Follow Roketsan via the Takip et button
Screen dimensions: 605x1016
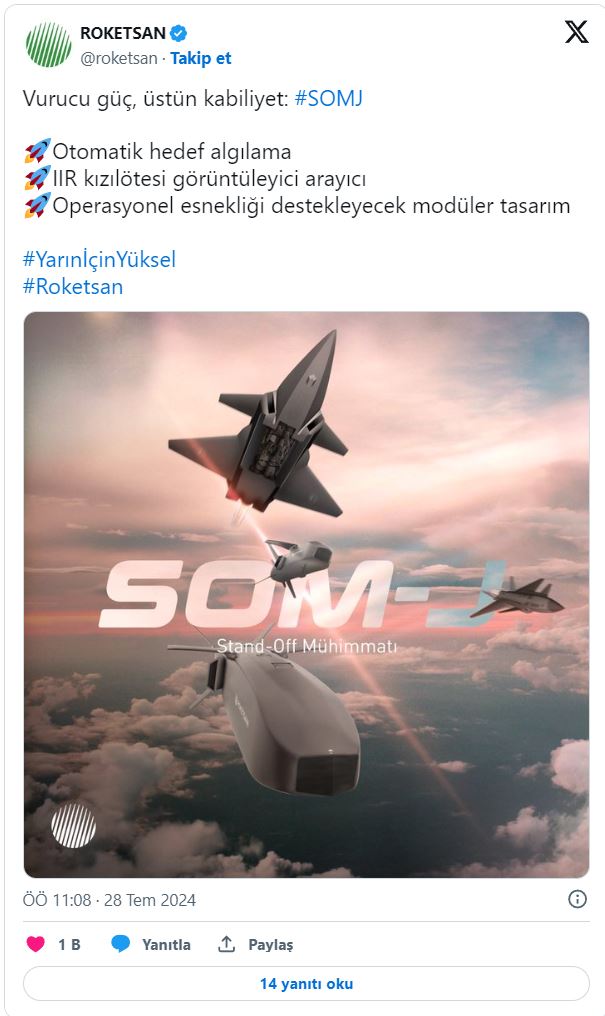(x=200, y=58)
